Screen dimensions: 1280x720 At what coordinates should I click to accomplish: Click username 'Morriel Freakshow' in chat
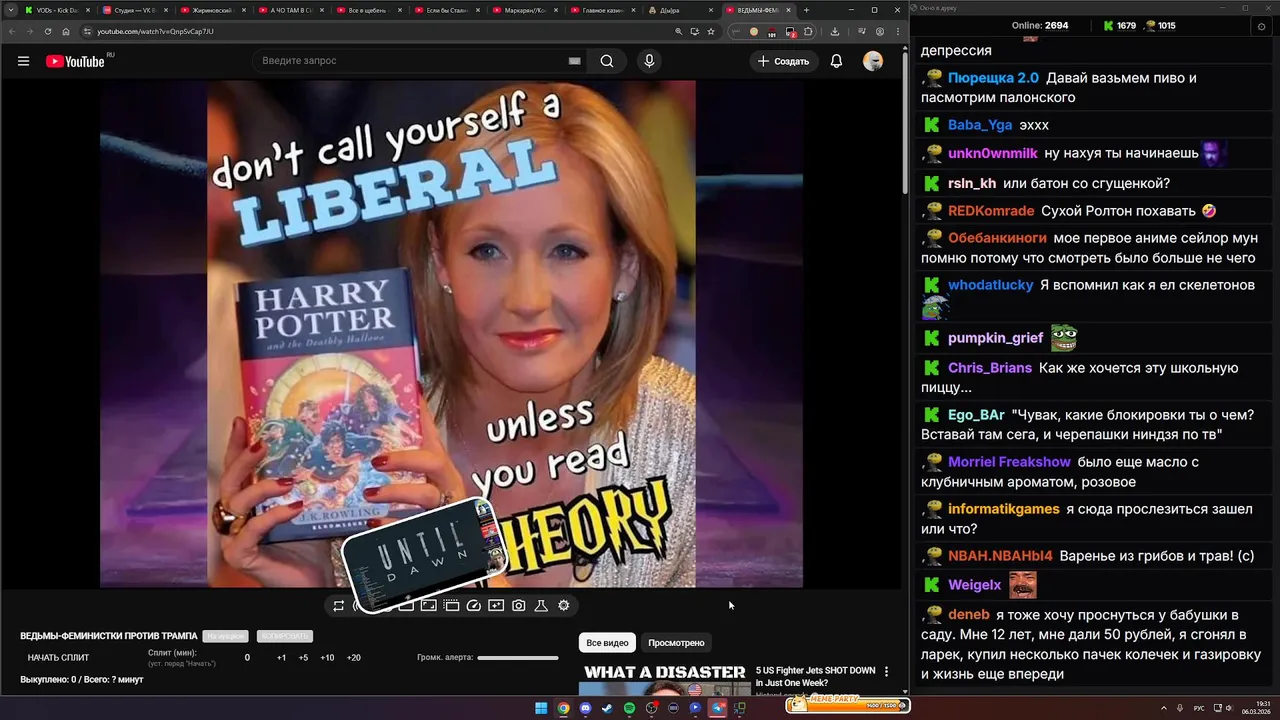(x=1009, y=462)
